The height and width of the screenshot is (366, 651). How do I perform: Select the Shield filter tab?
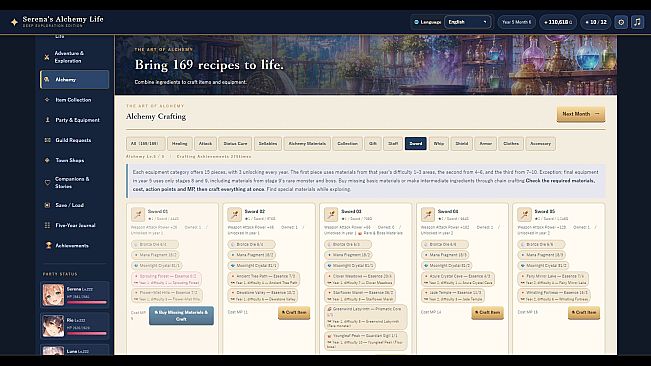tap(462, 144)
